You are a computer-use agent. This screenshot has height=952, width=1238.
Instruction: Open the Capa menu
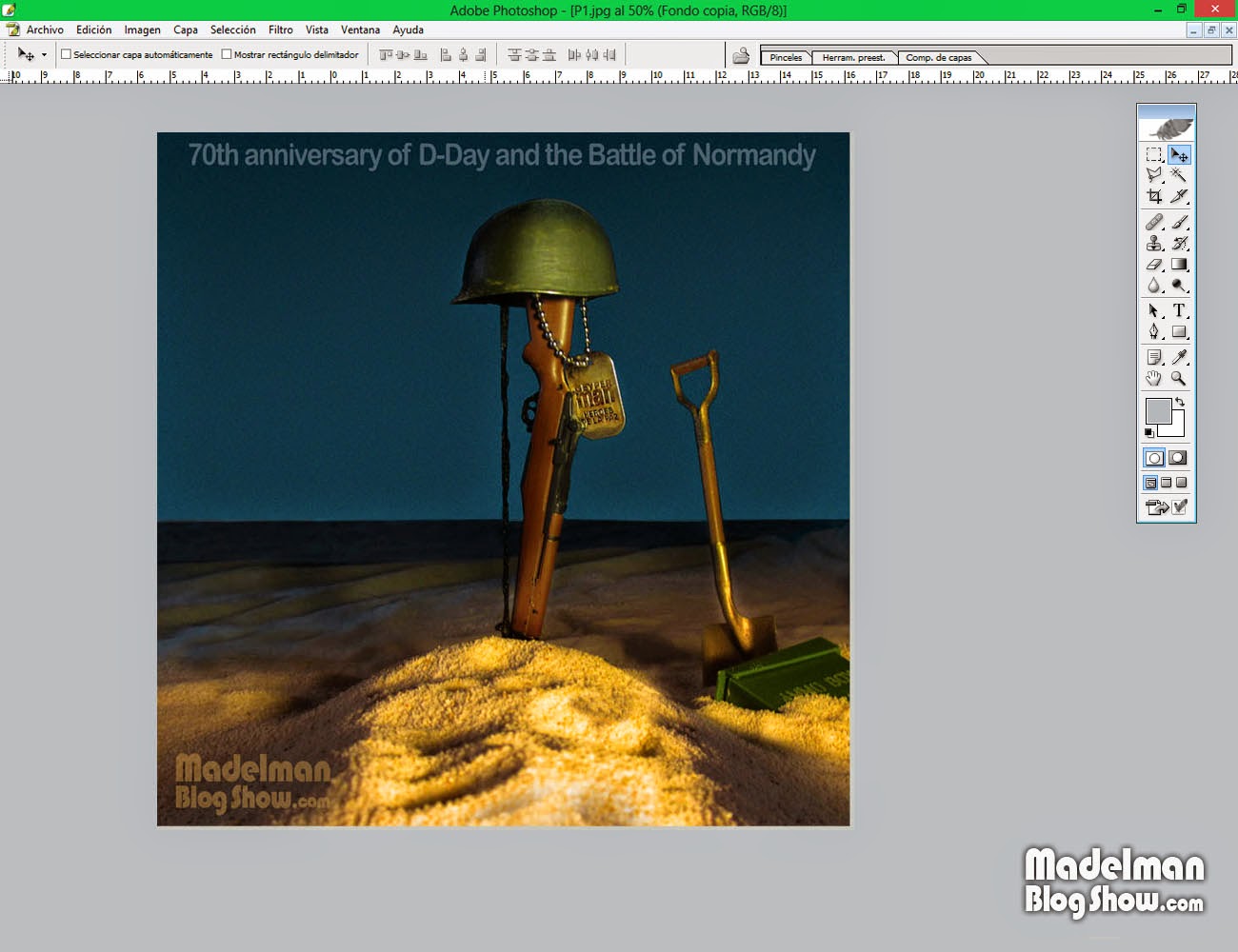click(x=186, y=30)
